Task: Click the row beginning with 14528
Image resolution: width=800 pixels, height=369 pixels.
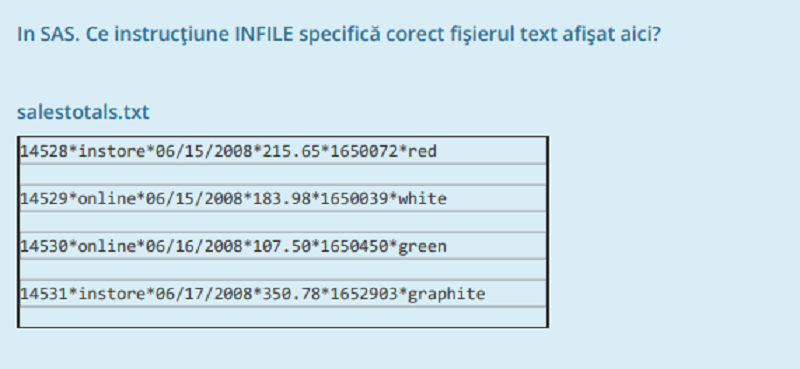Action: [x=283, y=151]
